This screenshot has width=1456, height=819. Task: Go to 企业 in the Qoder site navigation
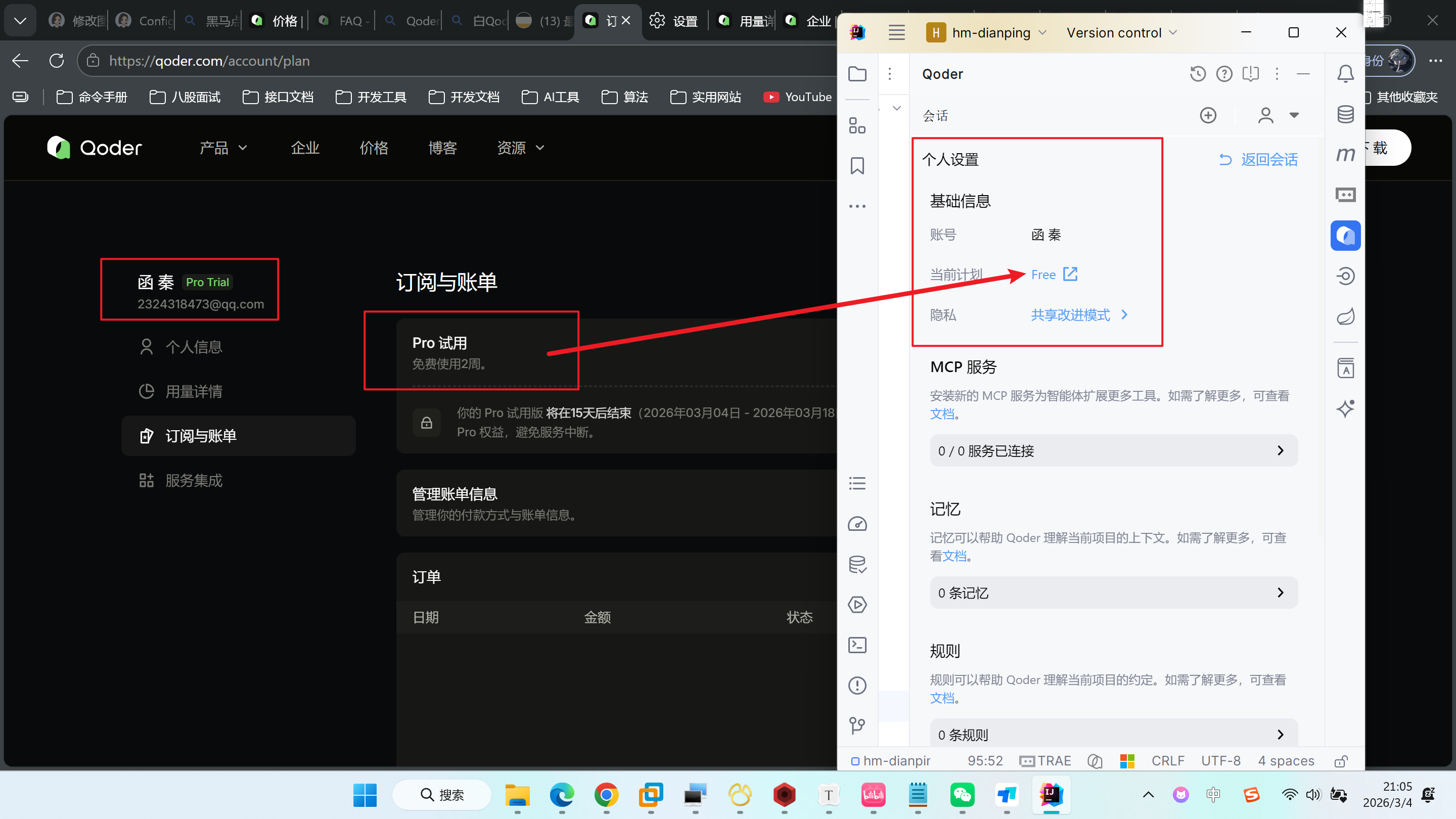pyautogui.click(x=305, y=148)
